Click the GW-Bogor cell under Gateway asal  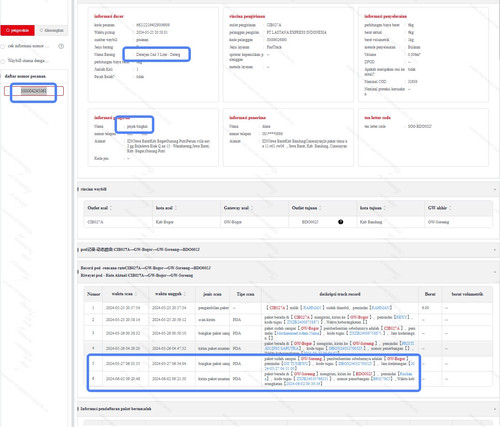click(233, 222)
